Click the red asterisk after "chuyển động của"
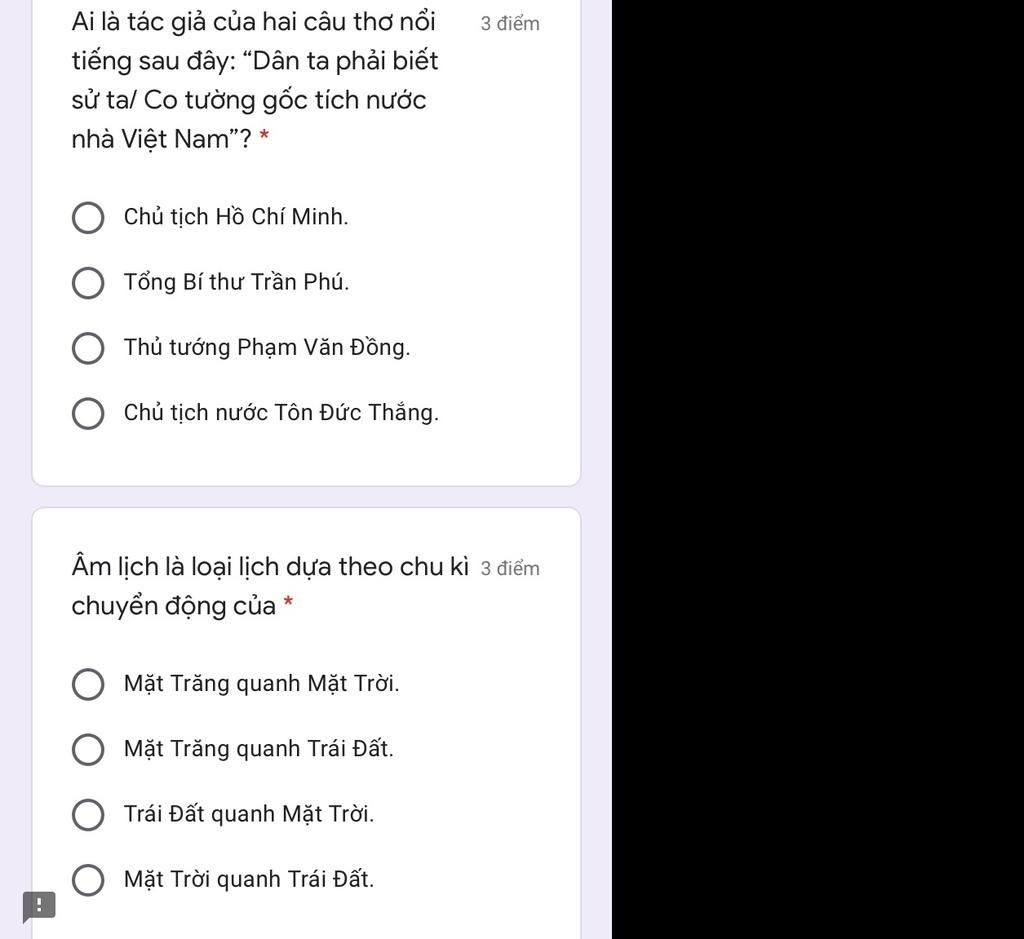The height and width of the screenshot is (939, 1024). [288, 605]
